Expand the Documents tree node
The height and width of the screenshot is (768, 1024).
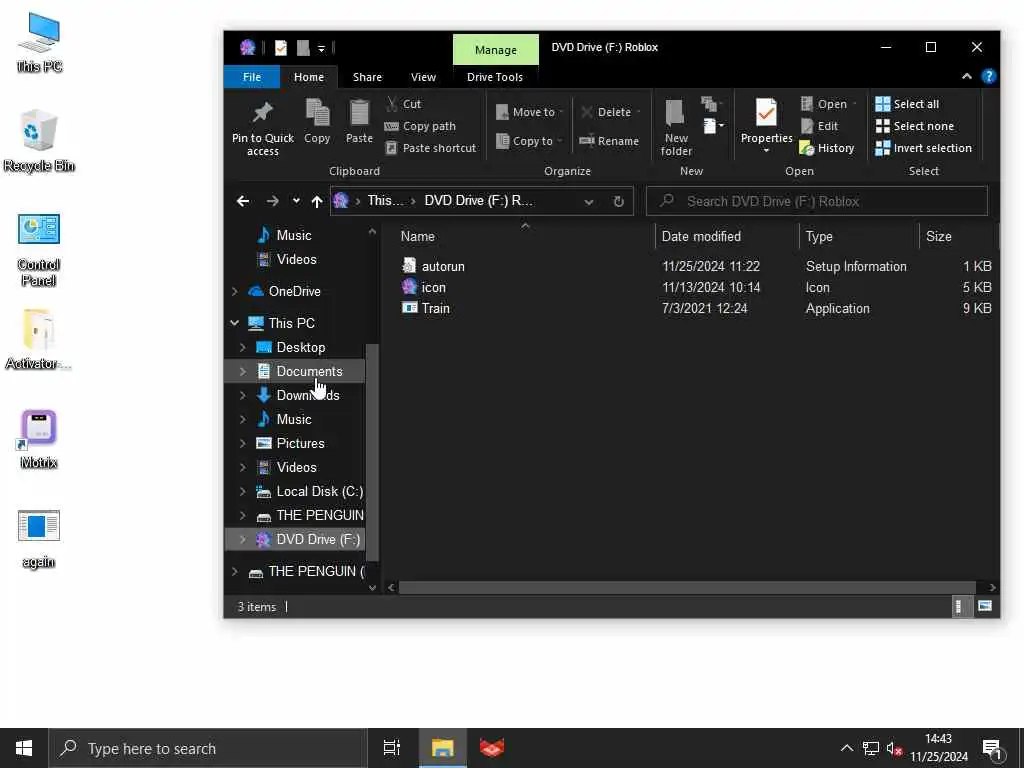pos(242,371)
